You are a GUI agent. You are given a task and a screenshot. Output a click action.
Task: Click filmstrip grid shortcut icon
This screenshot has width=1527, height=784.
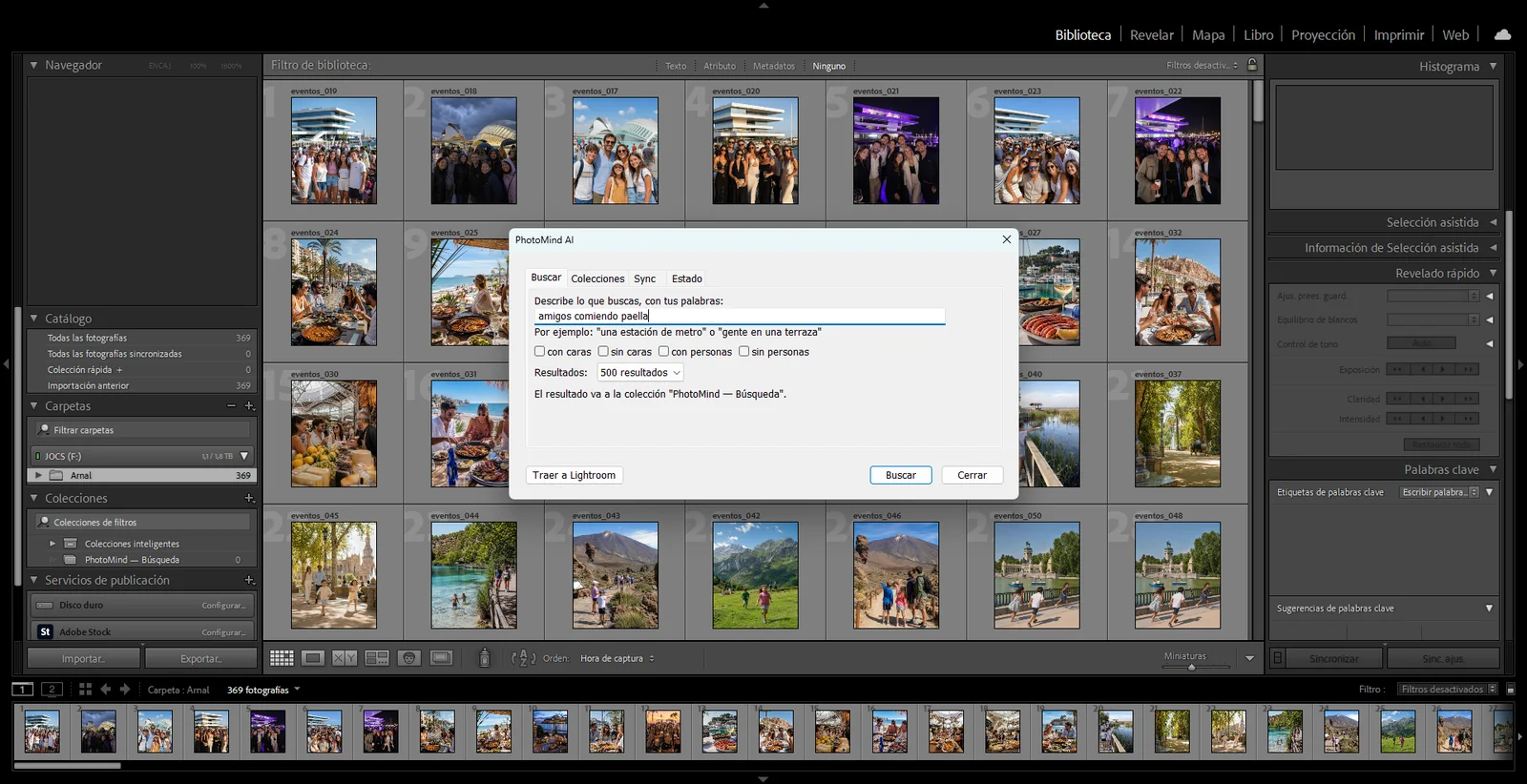[x=85, y=689]
